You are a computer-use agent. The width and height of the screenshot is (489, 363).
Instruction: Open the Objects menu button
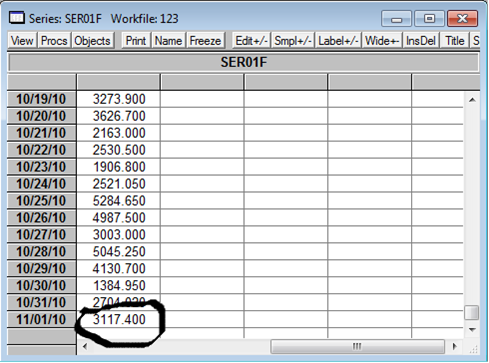pyautogui.click(x=92, y=41)
